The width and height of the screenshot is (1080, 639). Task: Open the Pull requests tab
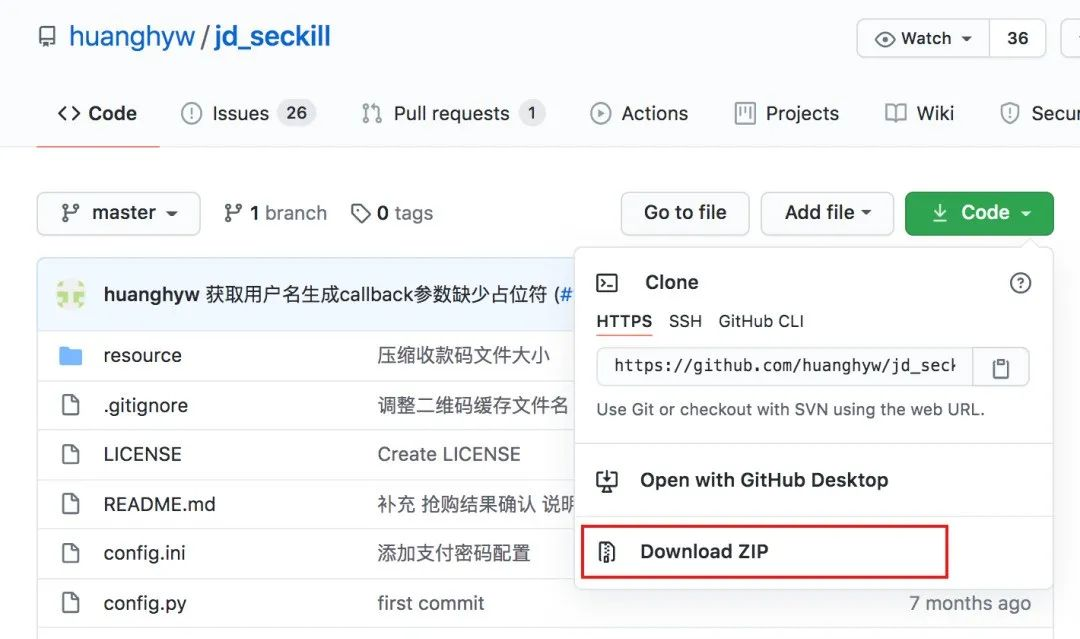[451, 113]
